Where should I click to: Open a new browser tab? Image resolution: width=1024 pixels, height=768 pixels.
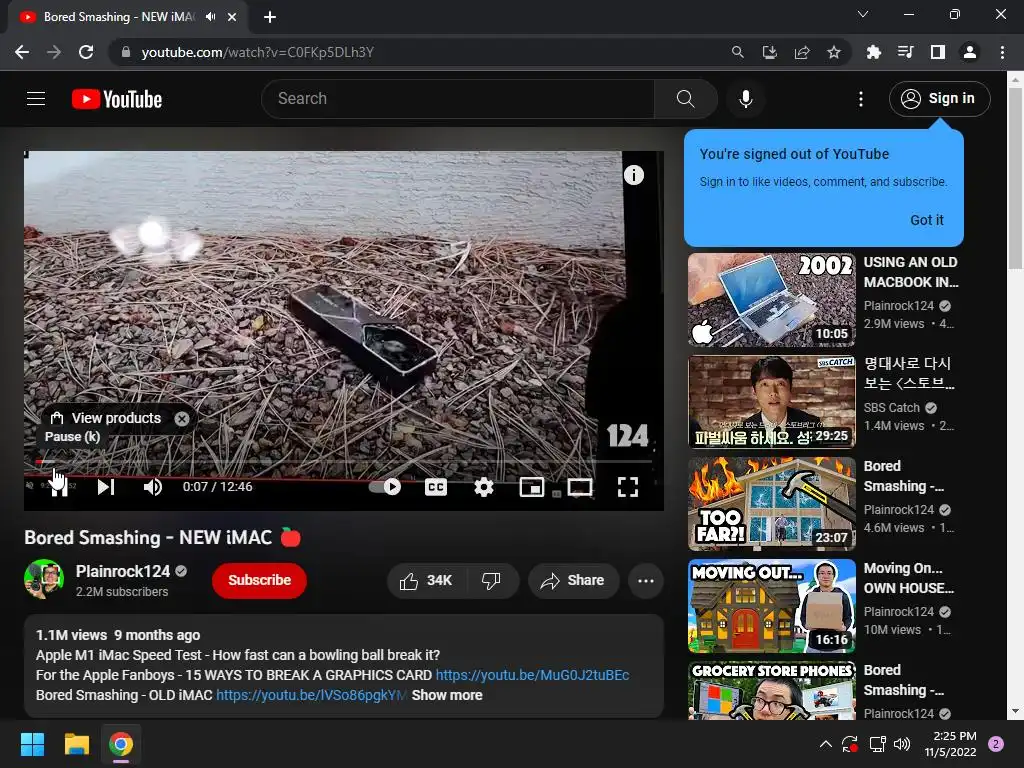point(270,17)
